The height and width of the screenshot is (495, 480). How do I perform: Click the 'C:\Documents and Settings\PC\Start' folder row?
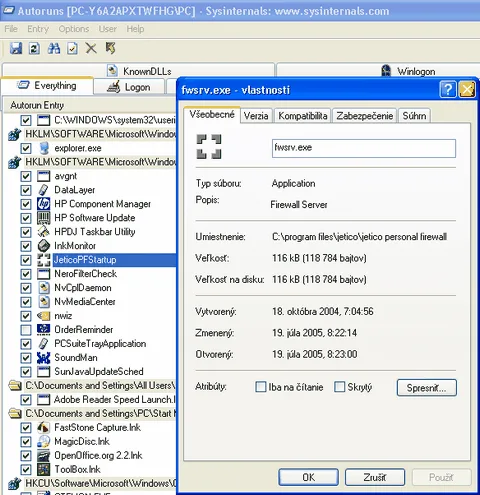[92, 413]
